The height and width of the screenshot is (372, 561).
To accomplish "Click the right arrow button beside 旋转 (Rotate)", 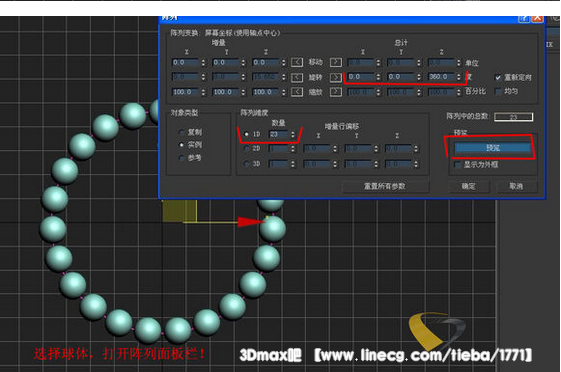I will [336, 77].
